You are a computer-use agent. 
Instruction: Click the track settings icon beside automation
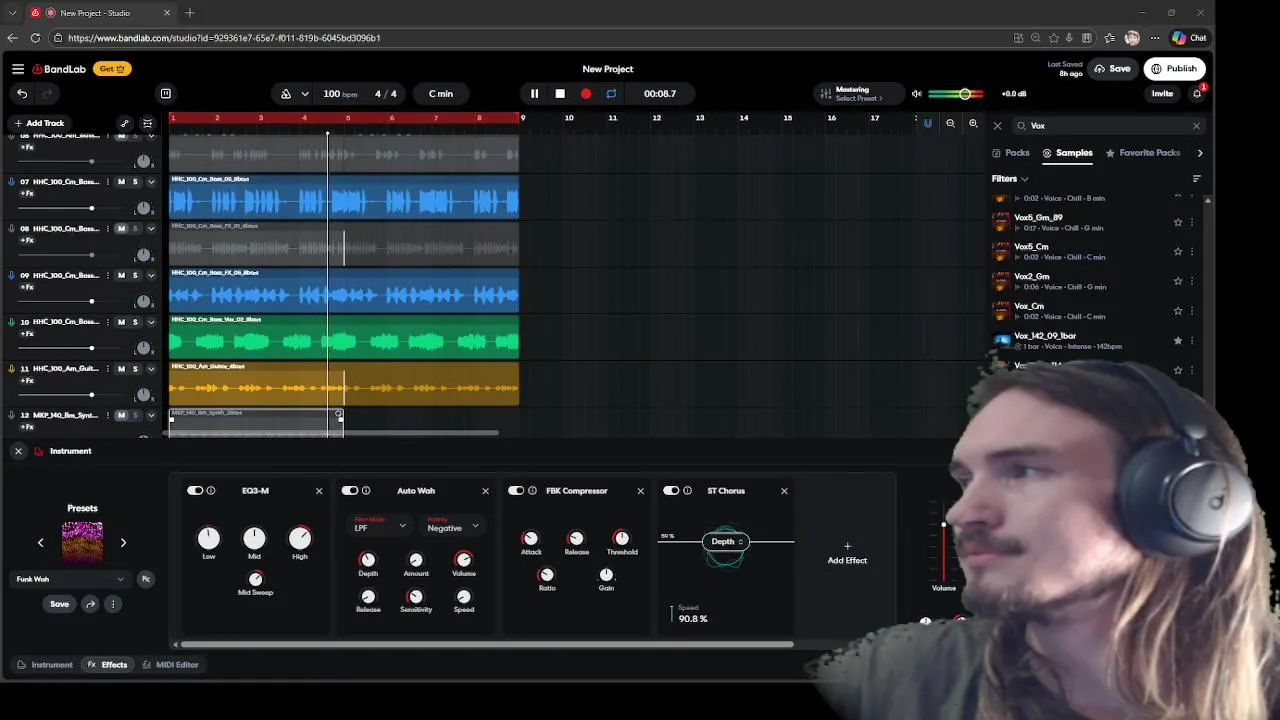[x=148, y=123]
